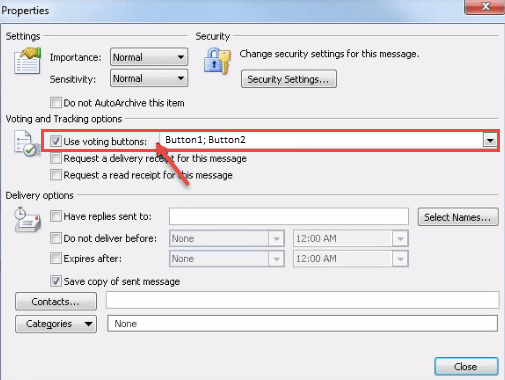Uncheck Use voting buttons checkbox
This screenshot has width=505, height=380.
click(56, 141)
